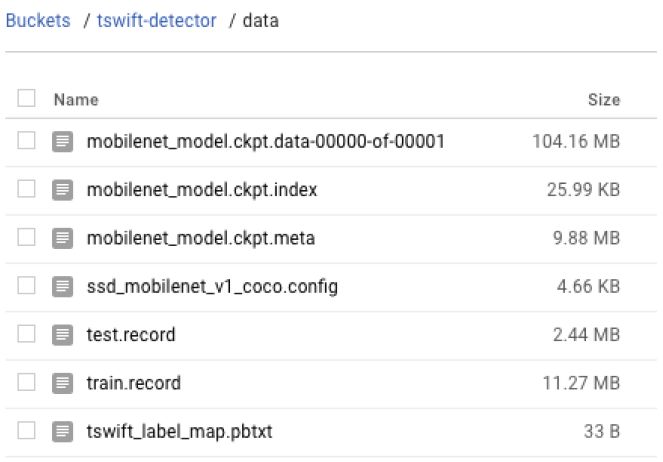Click file icon beside tswift_label_map.pbtxt
The height and width of the screenshot is (462, 663).
[x=63, y=432]
